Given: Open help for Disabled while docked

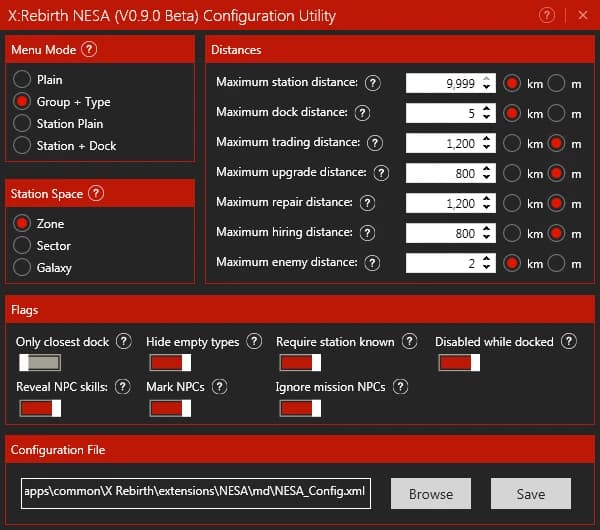Looking at the screenshot, I should coord(569,341).
